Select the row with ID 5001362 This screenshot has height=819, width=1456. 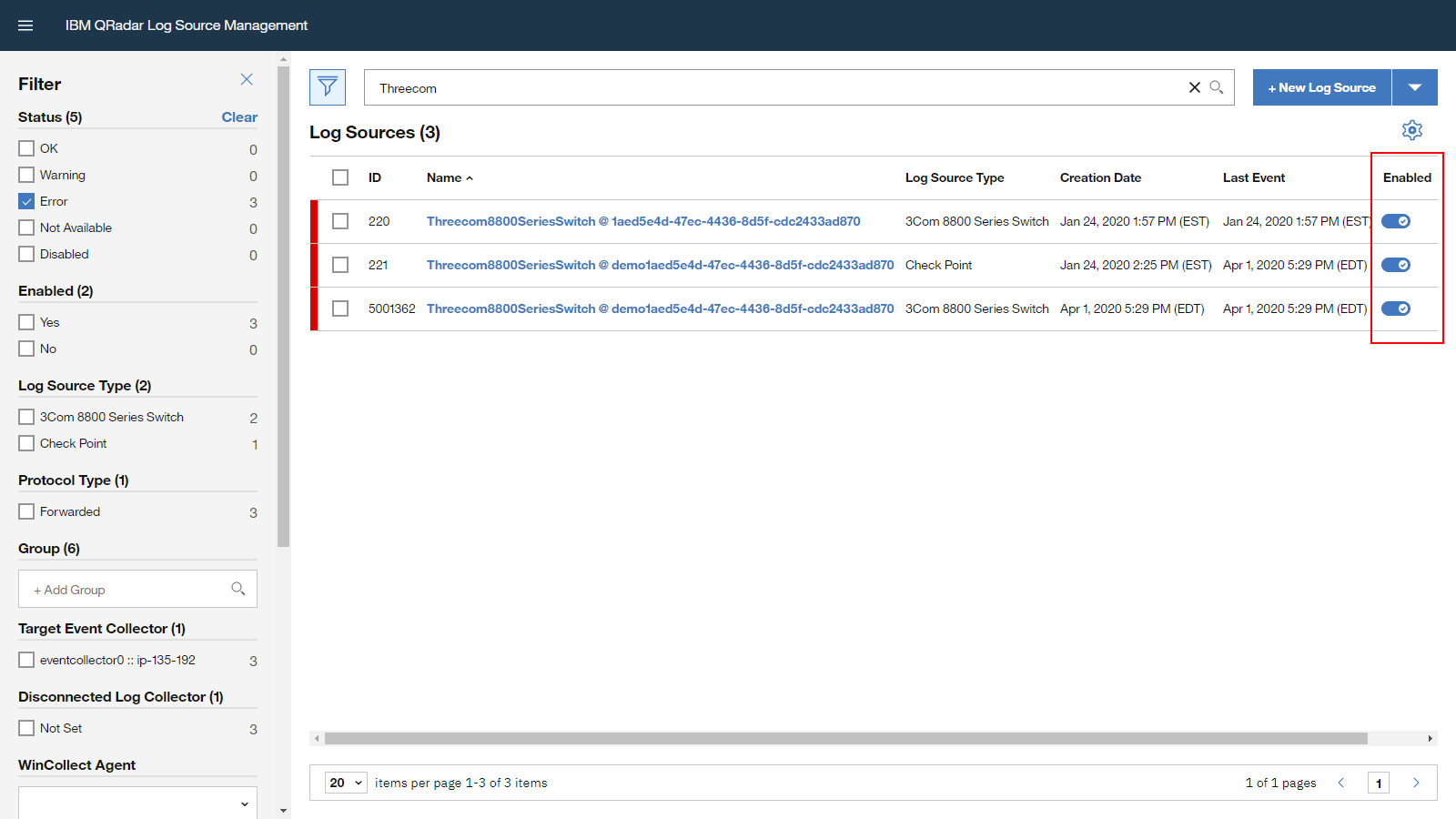click(x=340, y=308)
